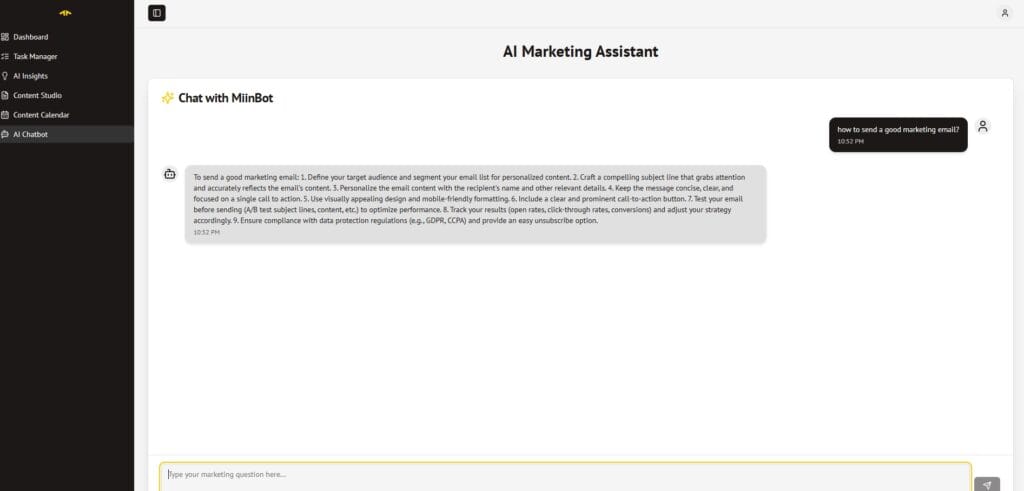The height and width of the screenshot is (491, 1024).
Task: Click the Content Calendar icon
Action: tap(5, 115)
